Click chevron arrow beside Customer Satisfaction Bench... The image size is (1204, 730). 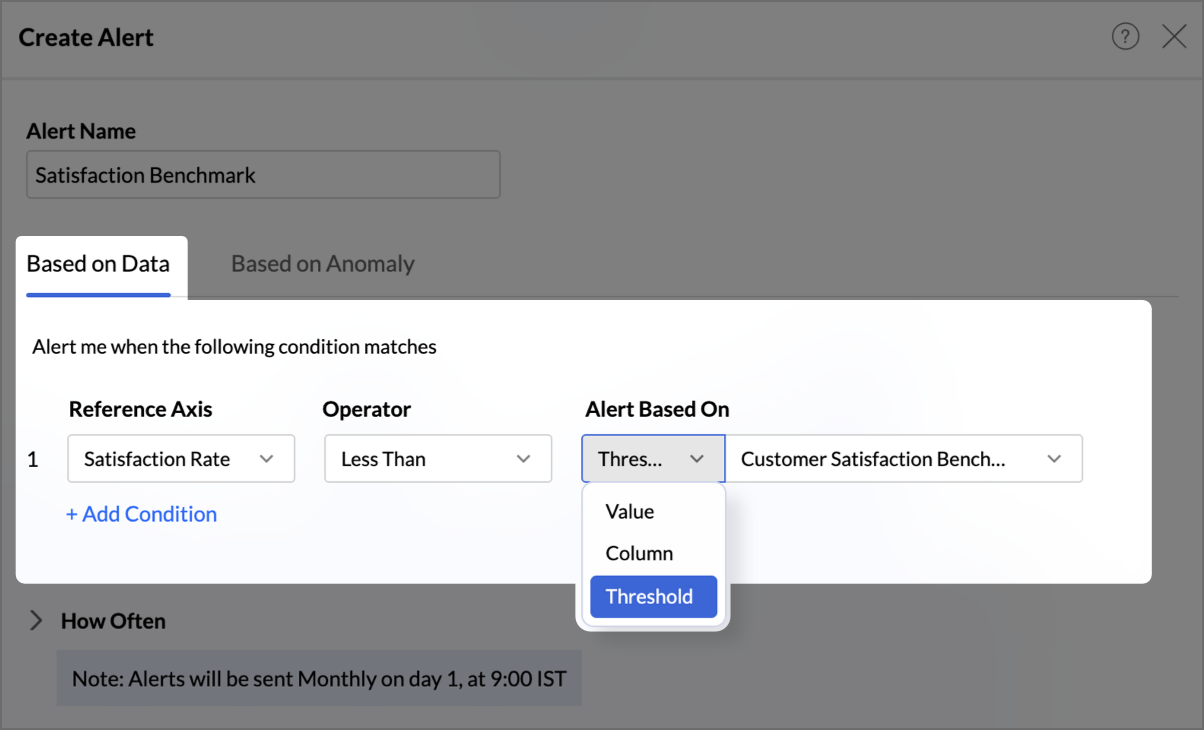click(1054, 459)
